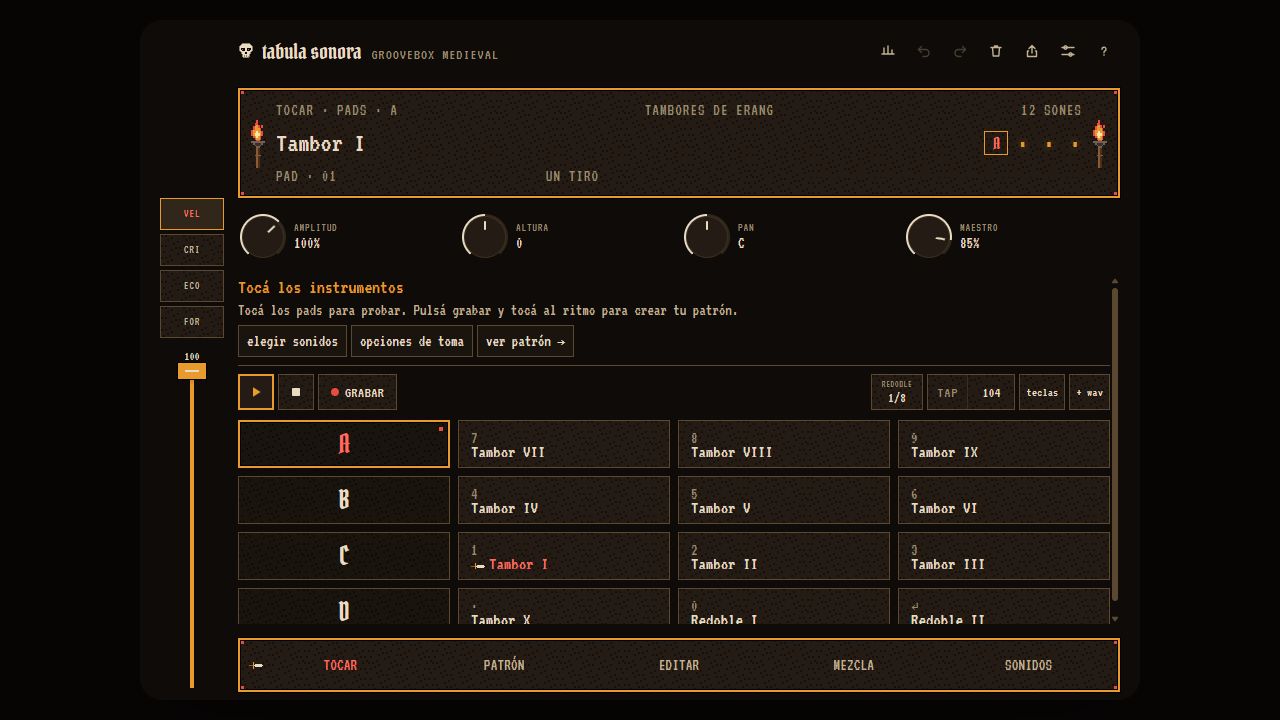Toggle the REDOBLE 1/8 setting
The image size is (1280, 720).
click(897, 392)
